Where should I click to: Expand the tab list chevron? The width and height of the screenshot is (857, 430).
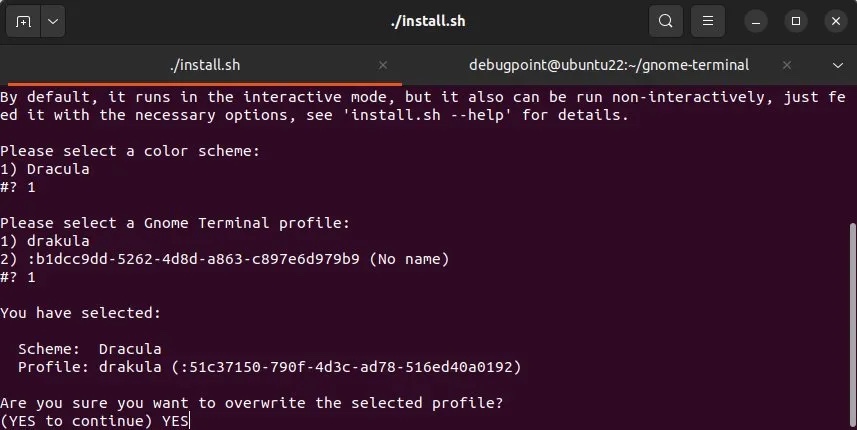[x=838, y=65]
